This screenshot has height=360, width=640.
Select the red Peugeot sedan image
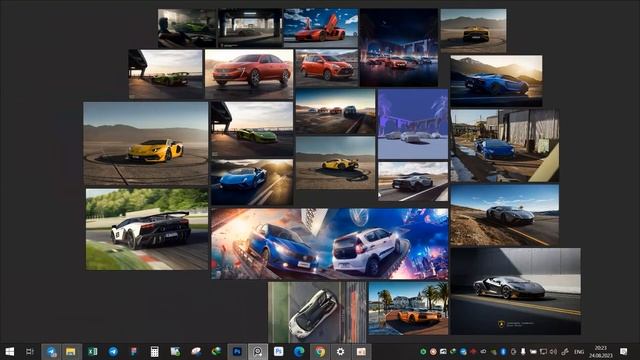(x=249, y=74)
